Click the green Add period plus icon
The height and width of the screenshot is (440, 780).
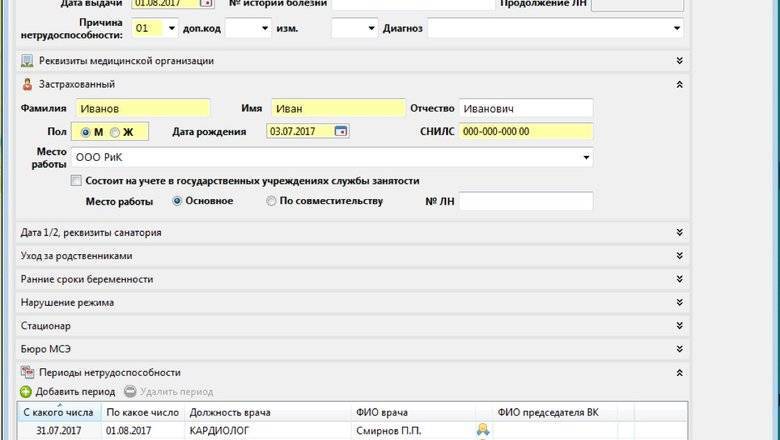26,392
